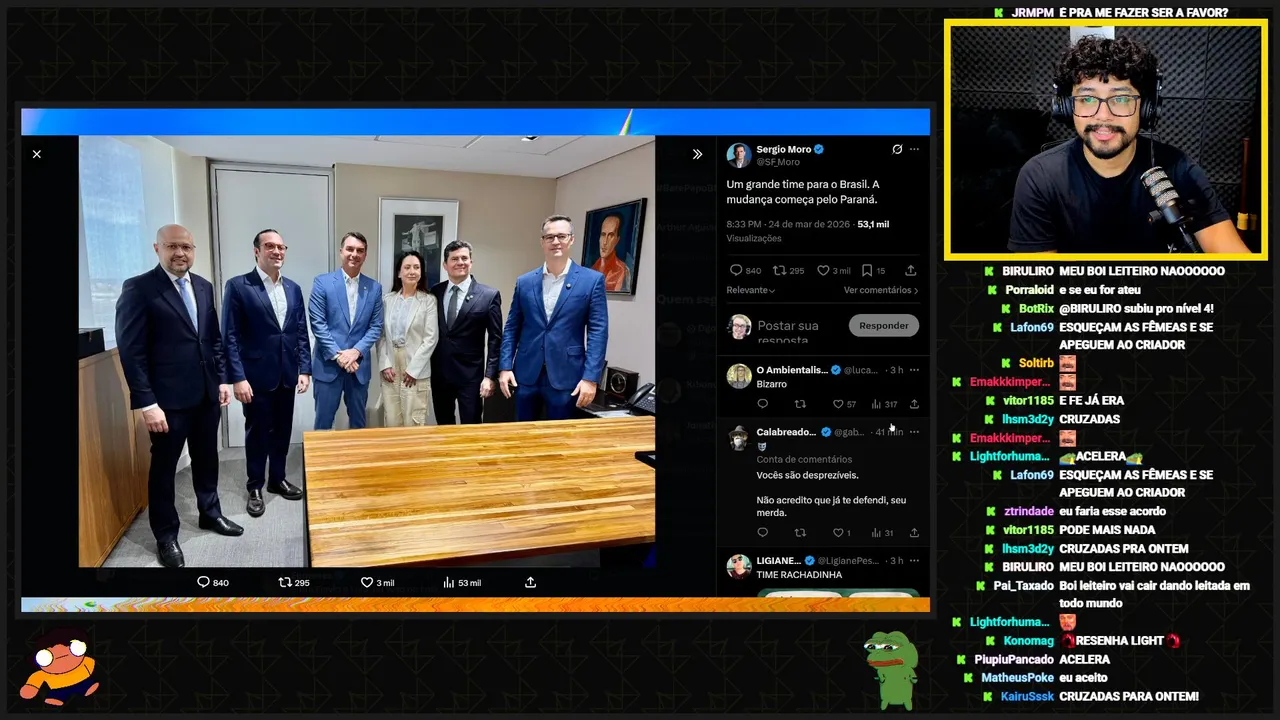Click chat username Porraloid
1280x720 pixels.
[x=1030, y=290]
